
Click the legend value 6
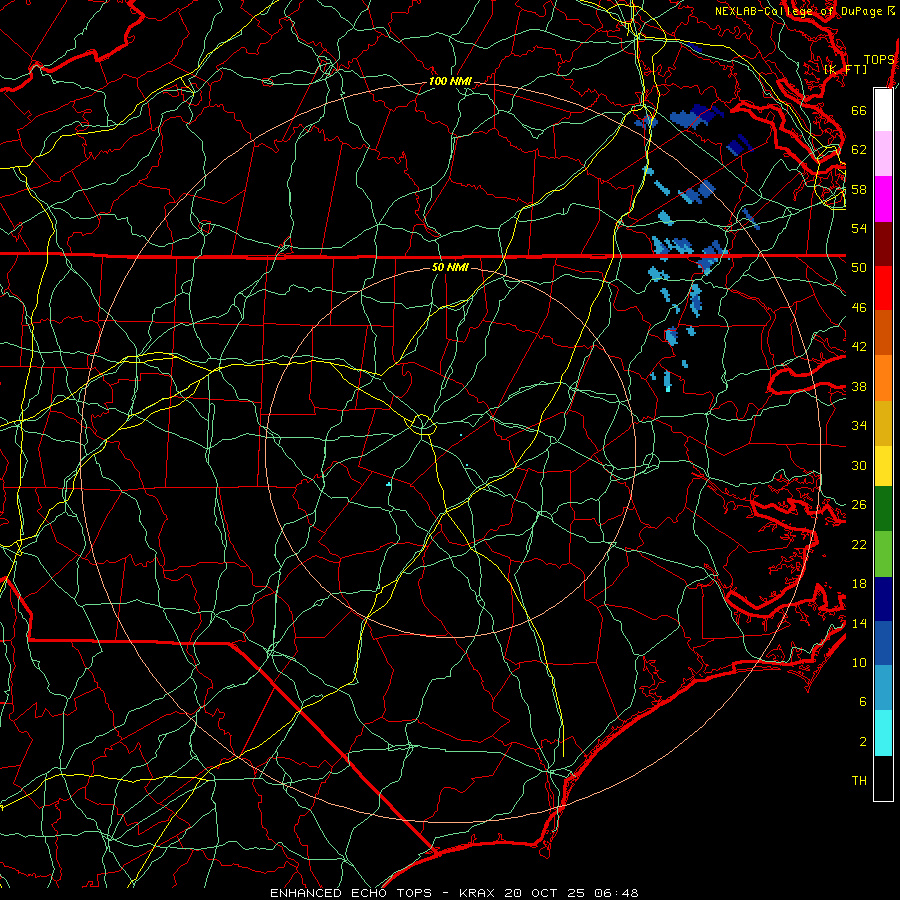point(863,702)
